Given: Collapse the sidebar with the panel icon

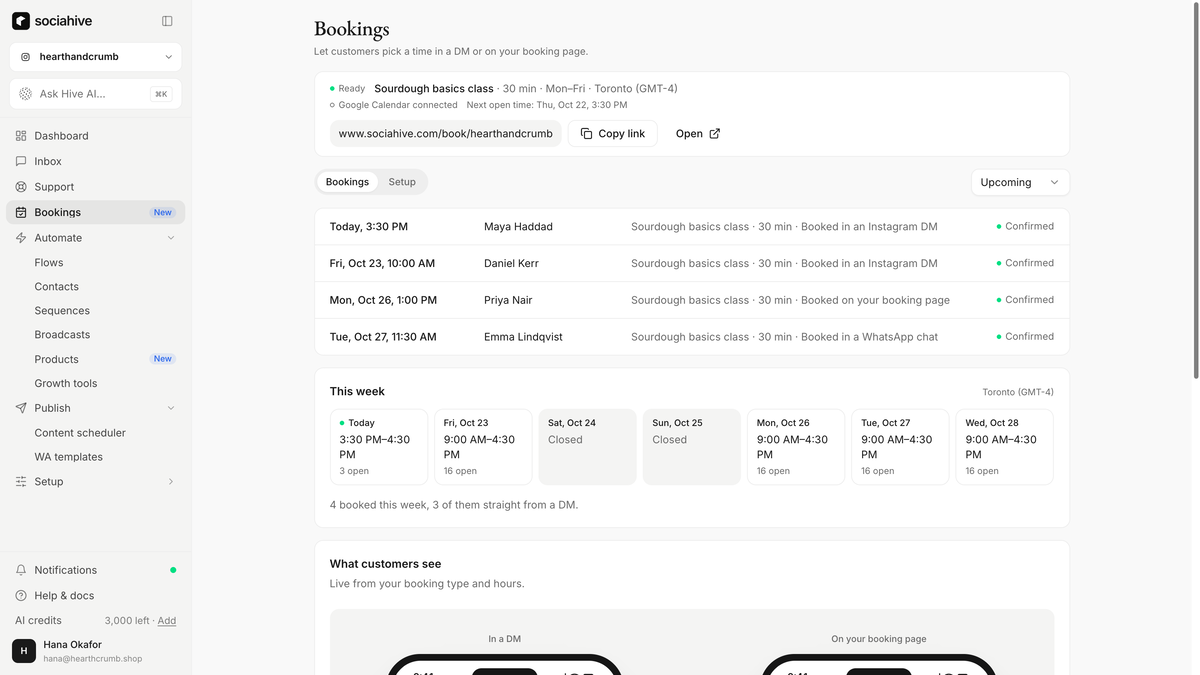Looking at the screenshot, I should coord(167,21).
